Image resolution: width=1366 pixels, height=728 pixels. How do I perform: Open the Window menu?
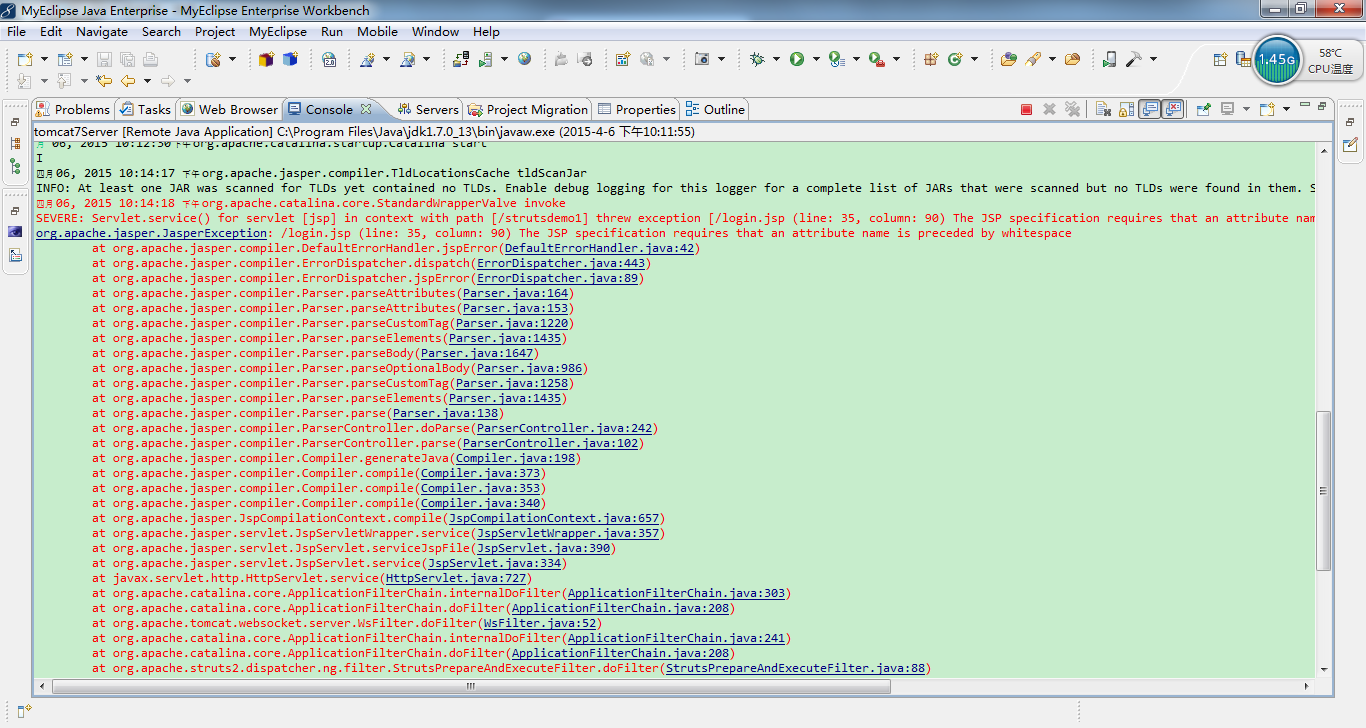tap(435, 31)
